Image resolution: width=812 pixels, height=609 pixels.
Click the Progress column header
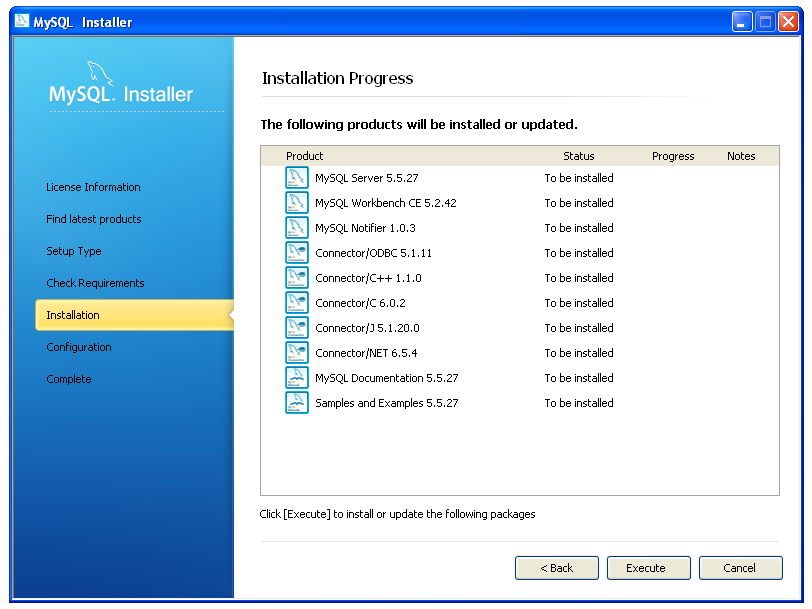click(673, 156)
